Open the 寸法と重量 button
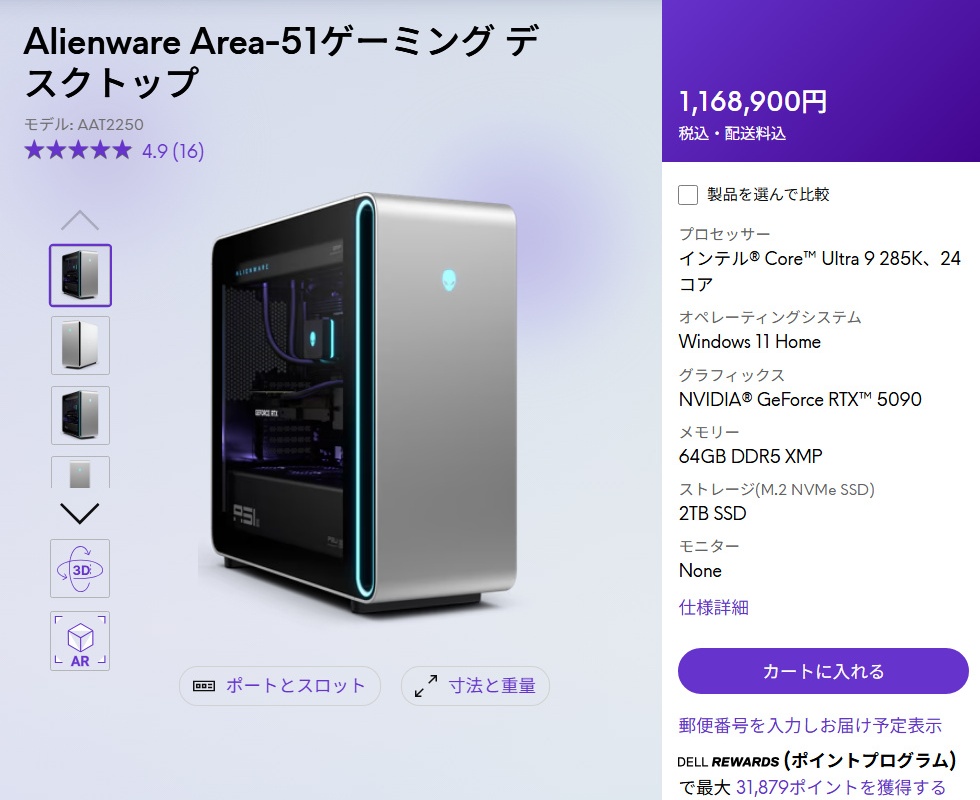The width and height of the screenshot is (980, 800). click(475, 686)
